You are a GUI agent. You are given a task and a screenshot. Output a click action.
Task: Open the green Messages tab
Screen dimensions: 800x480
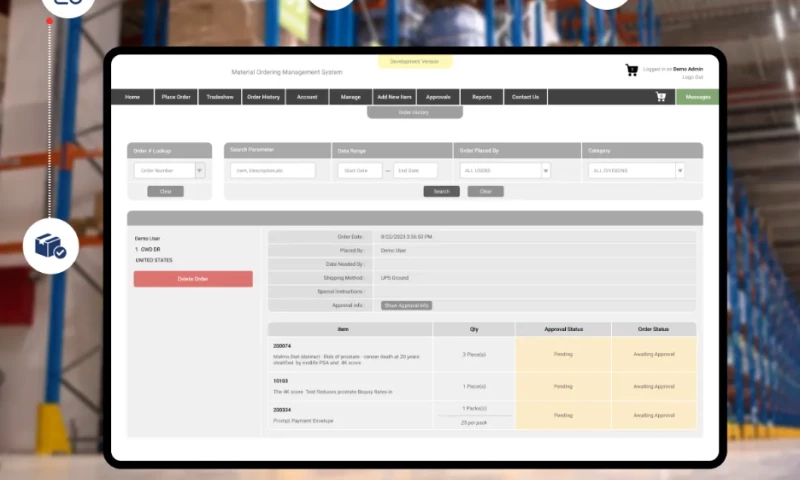pos(697,97)
